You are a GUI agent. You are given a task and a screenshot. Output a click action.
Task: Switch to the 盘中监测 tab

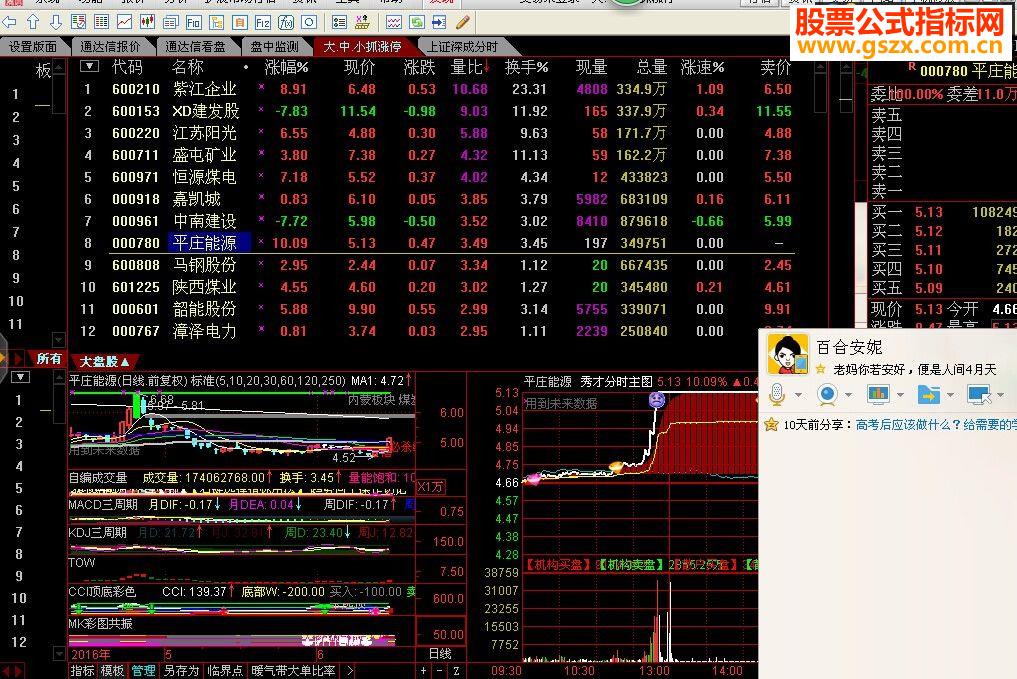coord(275,47)
